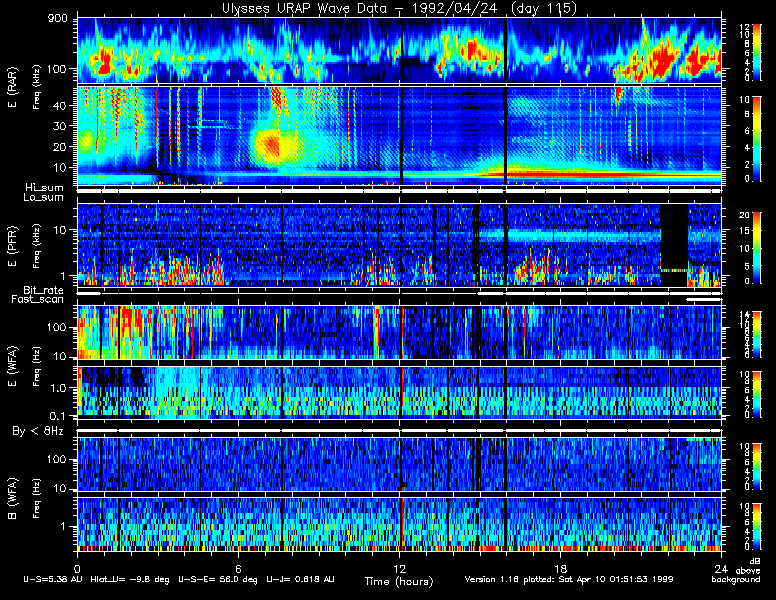
Task: Click the '40' kHz tick label in RAR panel
Action: tap(59, 105)
